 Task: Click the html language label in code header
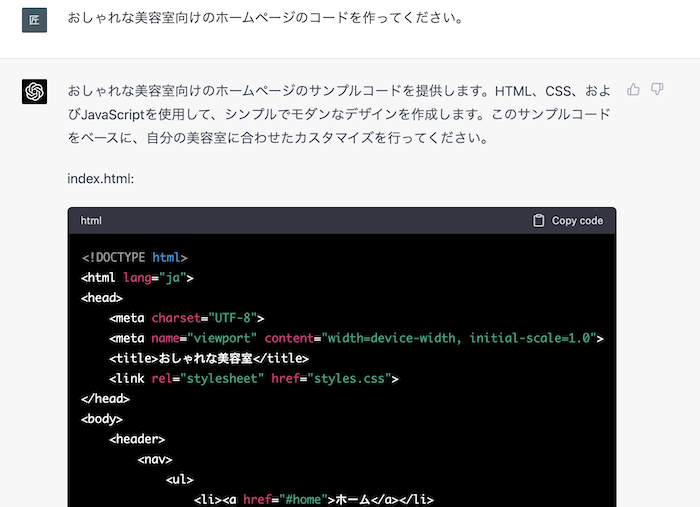(x=91, y=221)
